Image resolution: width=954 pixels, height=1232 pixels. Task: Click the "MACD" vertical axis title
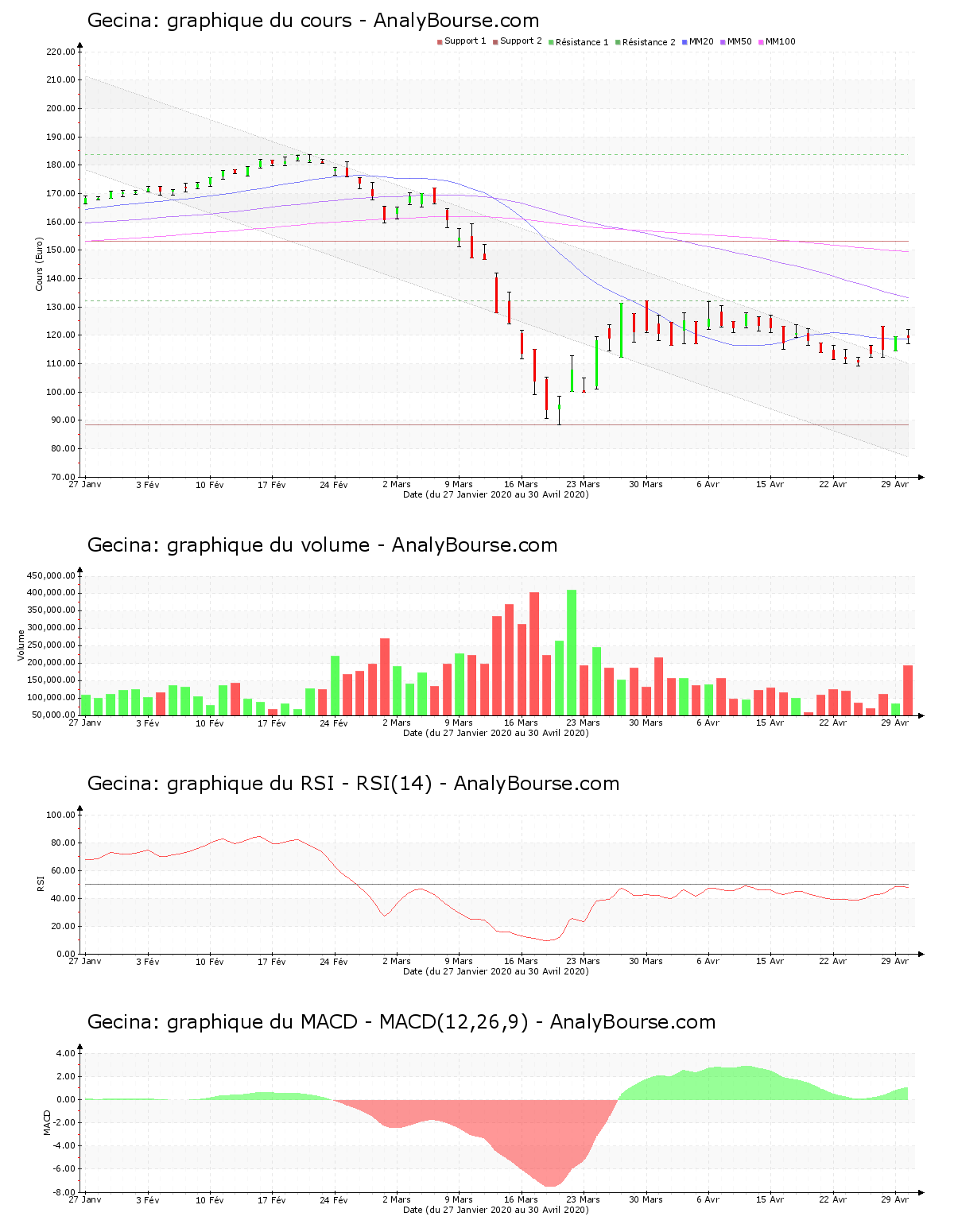point(47,1122)
